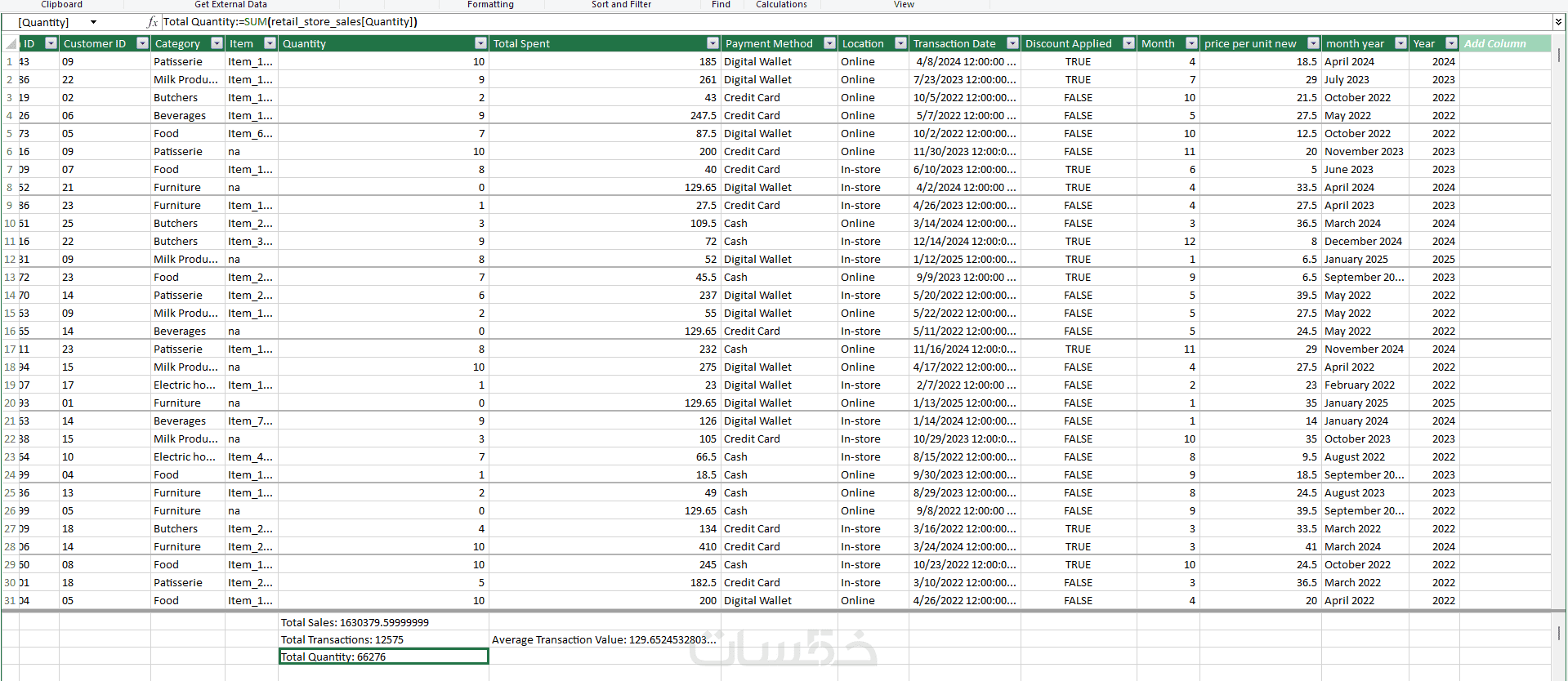Screen dimensions: 1568x681
Task: Open the Total Spent column filter dropdown
Action: [x=713, y=43]
